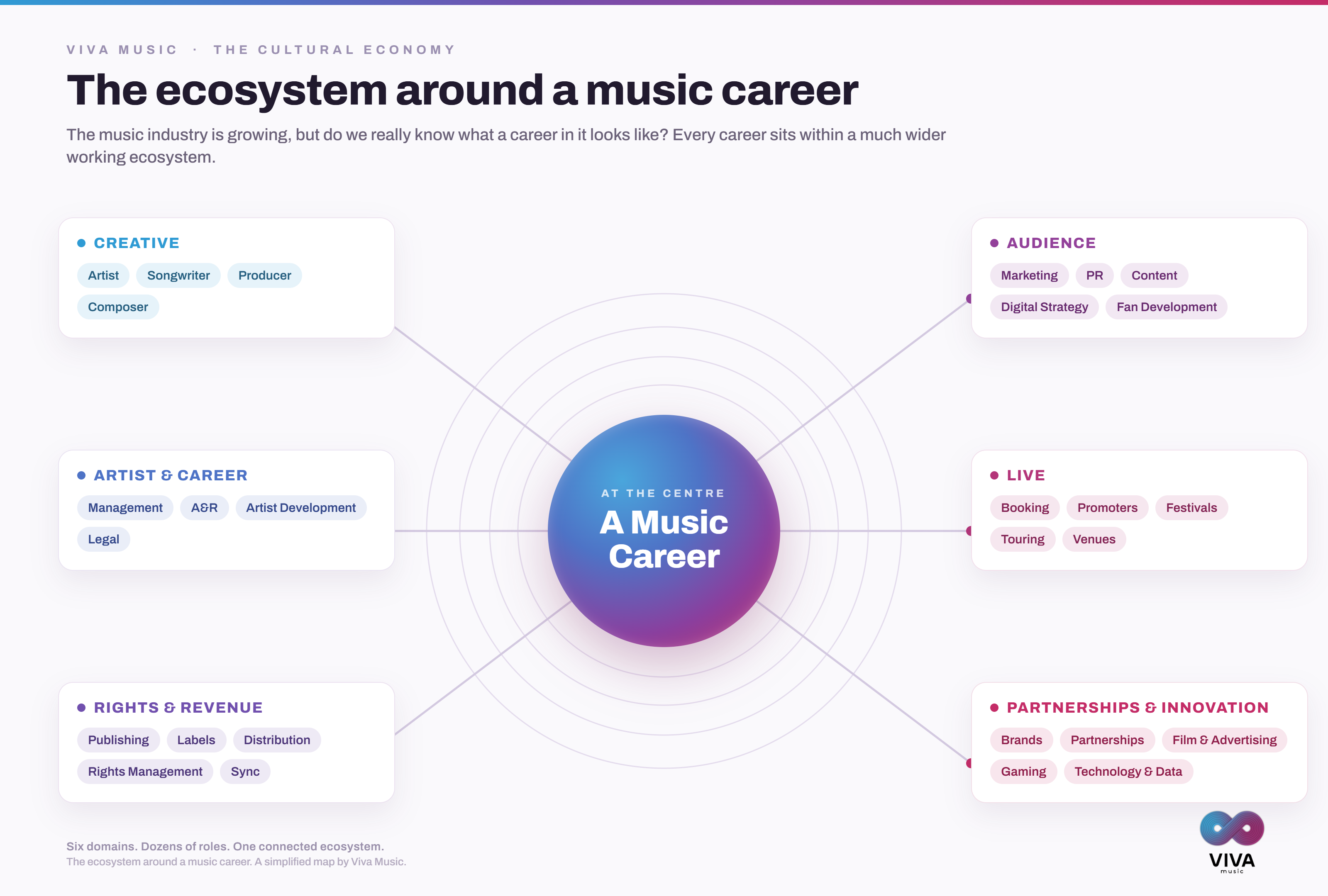Click the RIGHTS & REVENUE heading
This screenshot has width=1328, height=896.
click(x=178, y=708)
